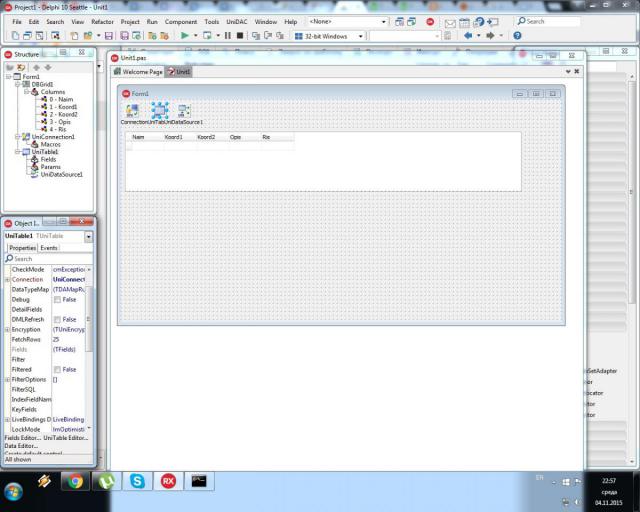
Task: Toggle the Filtered property checkbox
Action: point(58,370)
